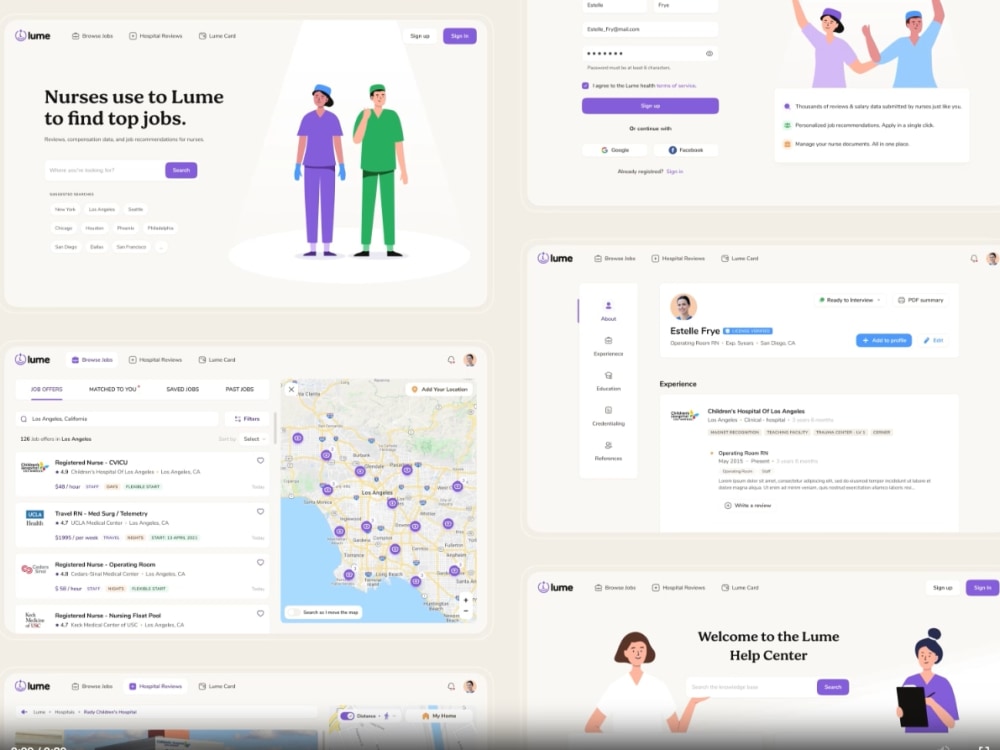Image resolution: width=1000 pixels, height=750 pixels.
Task: Click the Children's Hospital logo in Experience
Action: [684, 415]
